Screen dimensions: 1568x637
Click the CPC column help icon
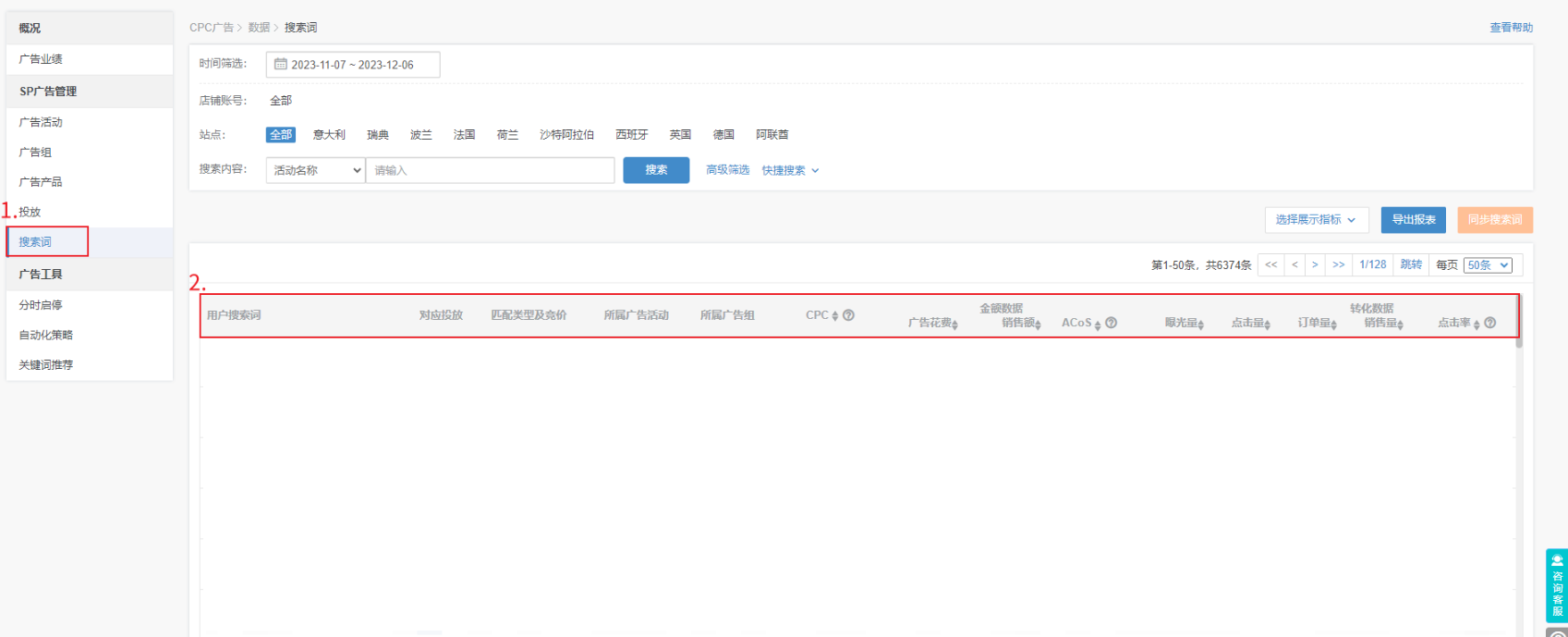point(848,315)
